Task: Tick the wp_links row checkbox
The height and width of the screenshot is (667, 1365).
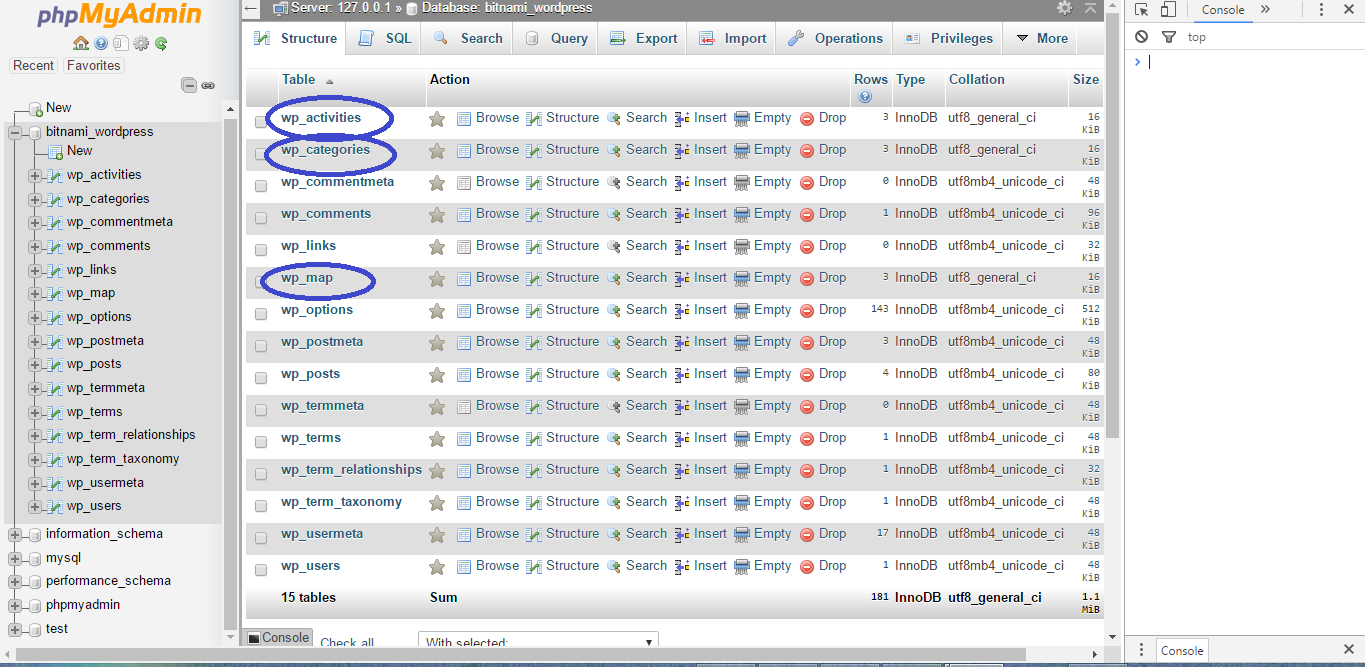Action: [x=261, y=250]
